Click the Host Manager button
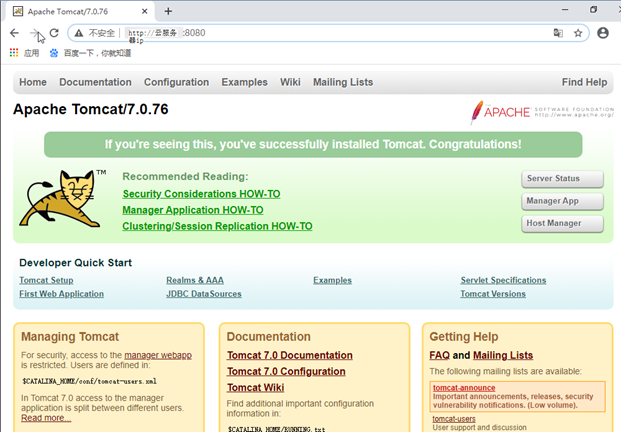Image resolution: width=621 pixels, height=432 pixels. [x=562, y=224]
